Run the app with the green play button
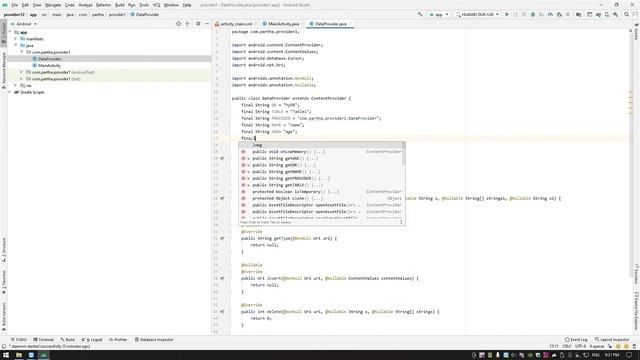The image size is (640, 360). (x=507, y=14)
